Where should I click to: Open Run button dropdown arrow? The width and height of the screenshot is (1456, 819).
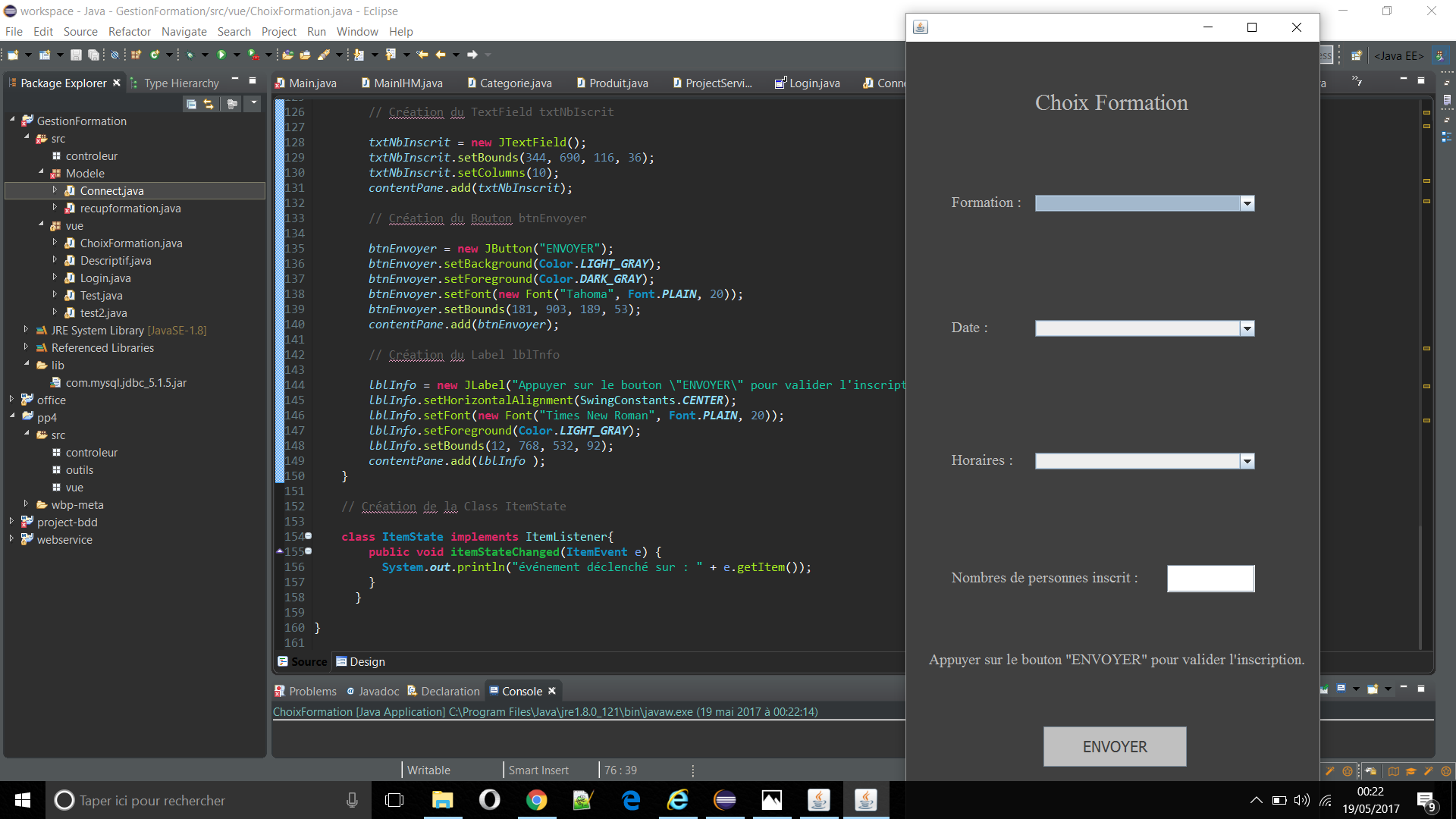coord(237,55)
